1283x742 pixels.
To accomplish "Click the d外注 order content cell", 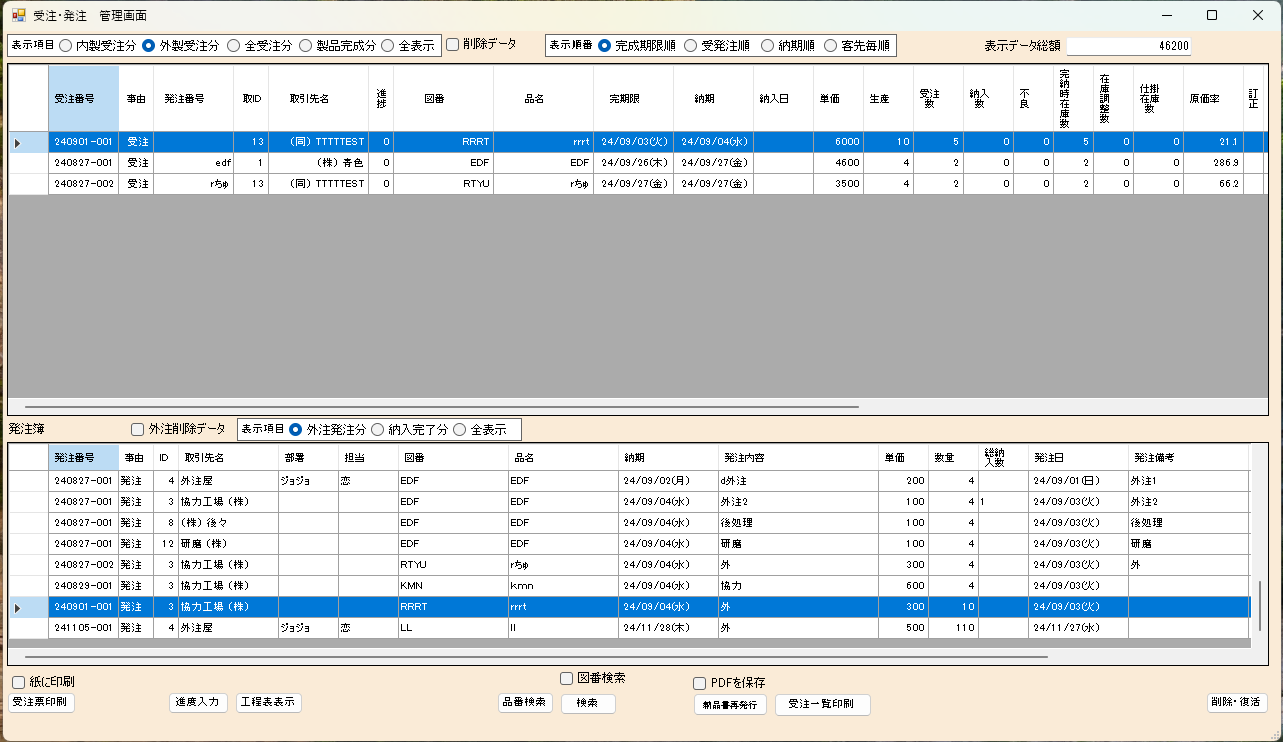I will [x=798, y=480].
